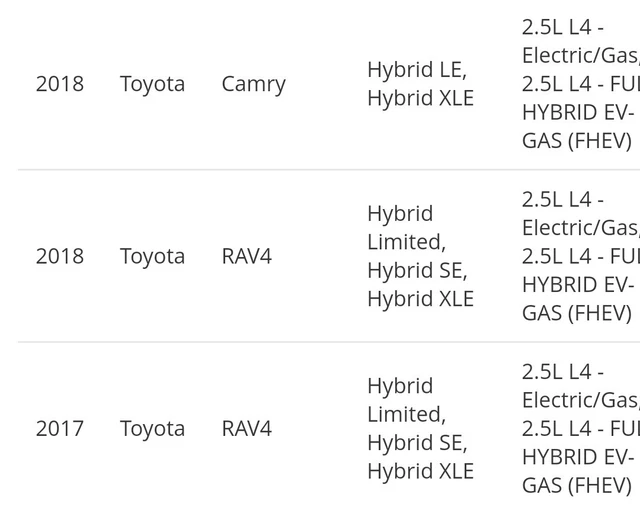Select the 2017 RAV4 Hybrid Limited trim cell
This screenshot has height=507, width=640.
[x=420, y=428]
